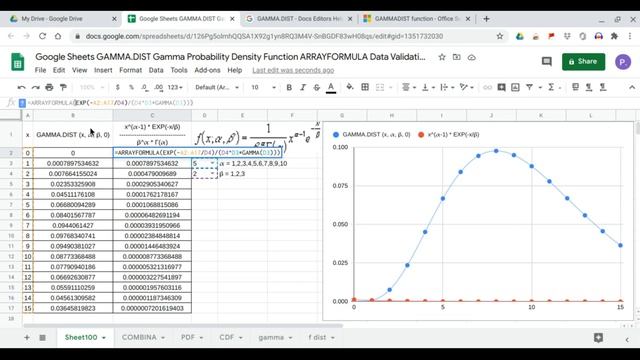Redo the last action

pos(36,87)
